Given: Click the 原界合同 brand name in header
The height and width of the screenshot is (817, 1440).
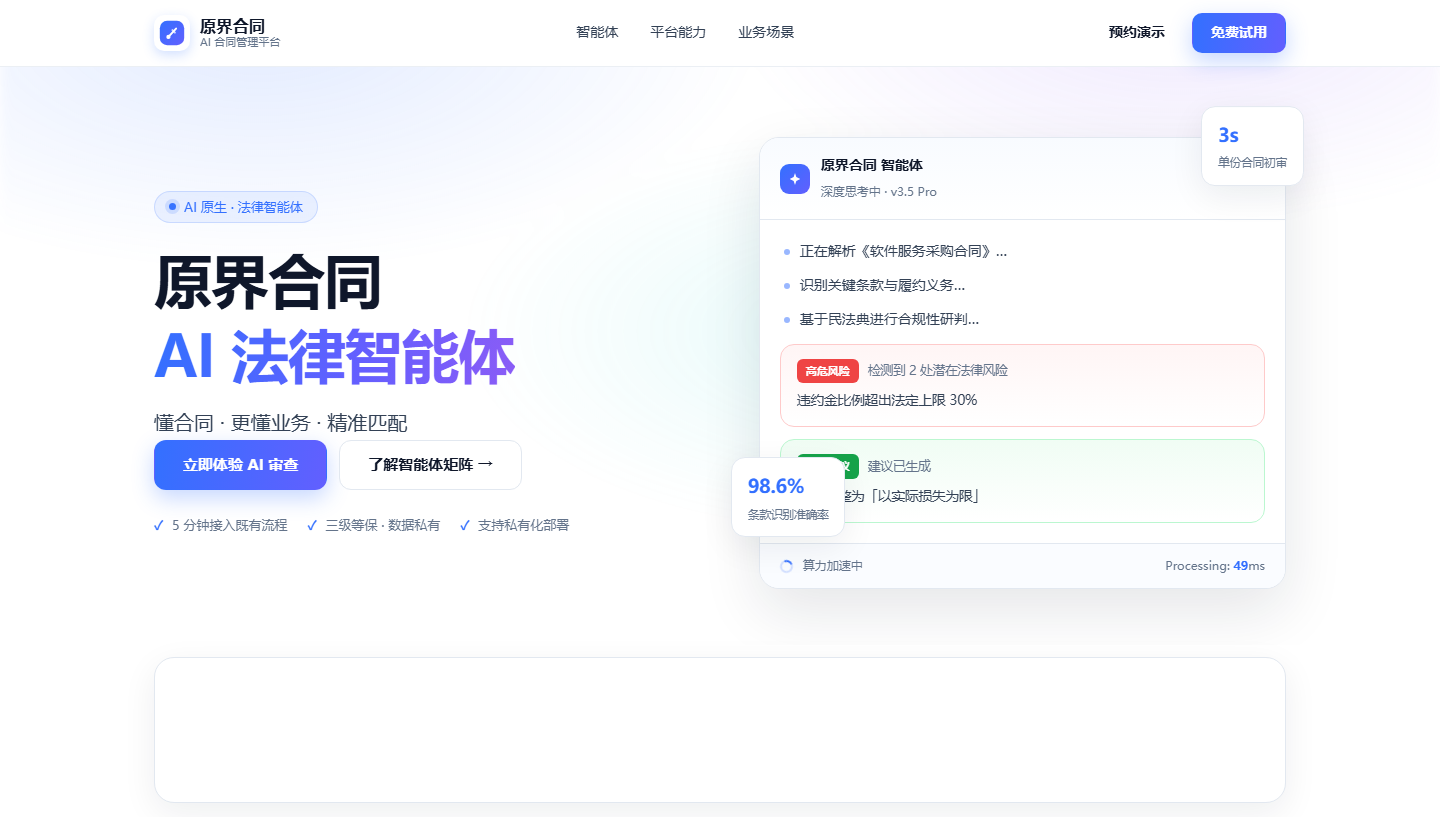Looking at the screenshot, I should (232, 26).
